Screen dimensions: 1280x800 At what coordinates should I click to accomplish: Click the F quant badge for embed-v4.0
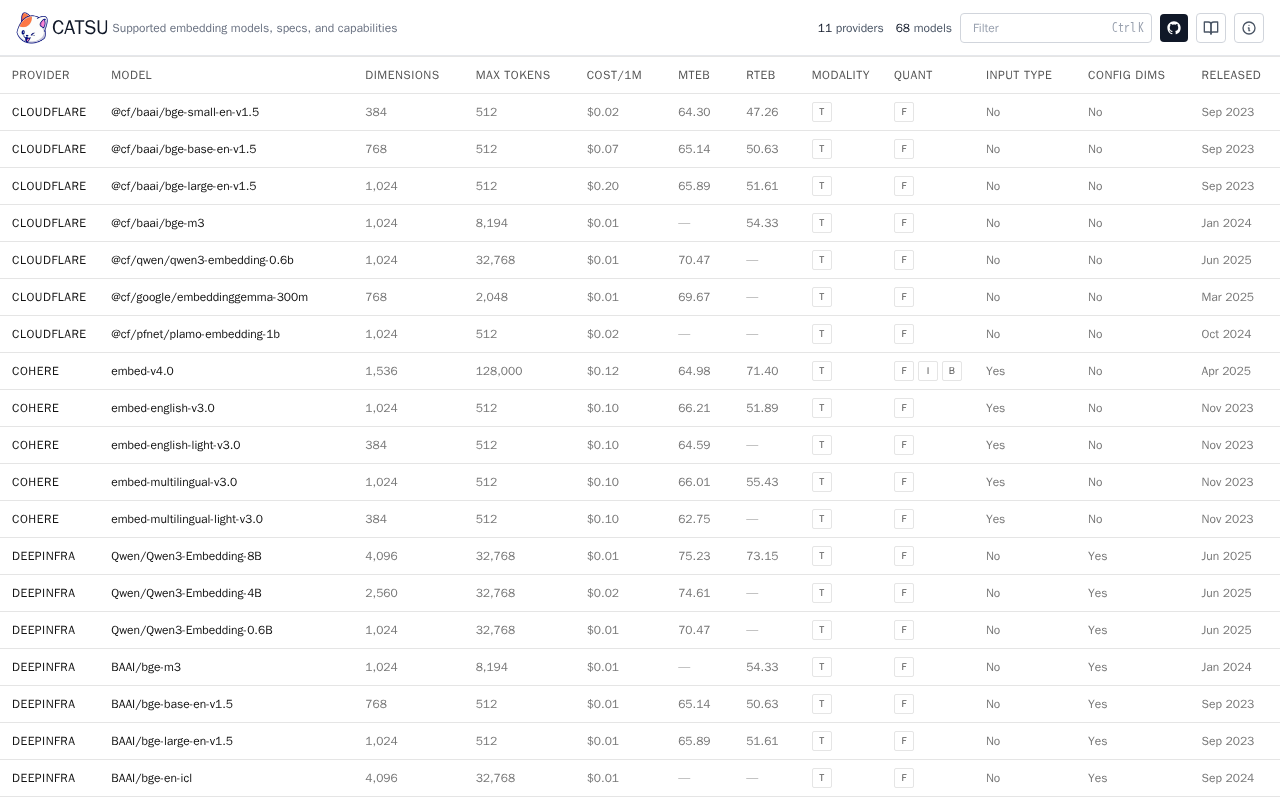point(904,371)
